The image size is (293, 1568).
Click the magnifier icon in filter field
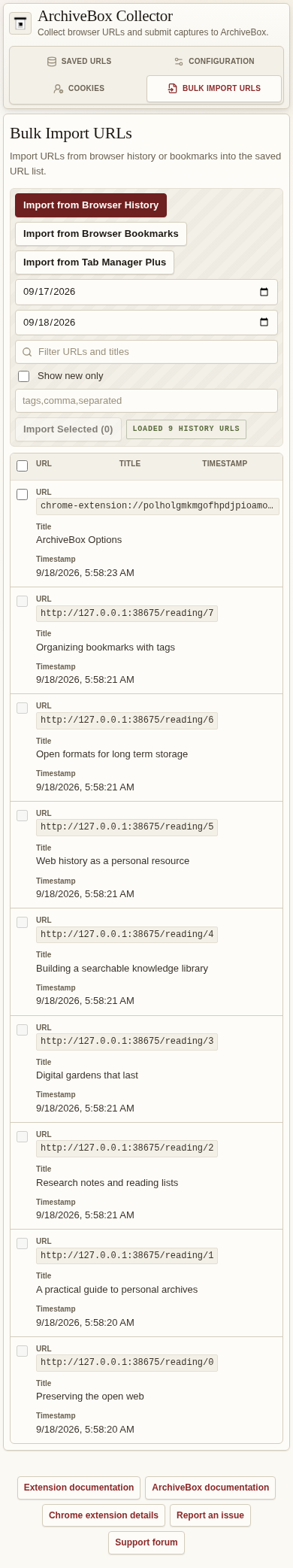point(28,352)
